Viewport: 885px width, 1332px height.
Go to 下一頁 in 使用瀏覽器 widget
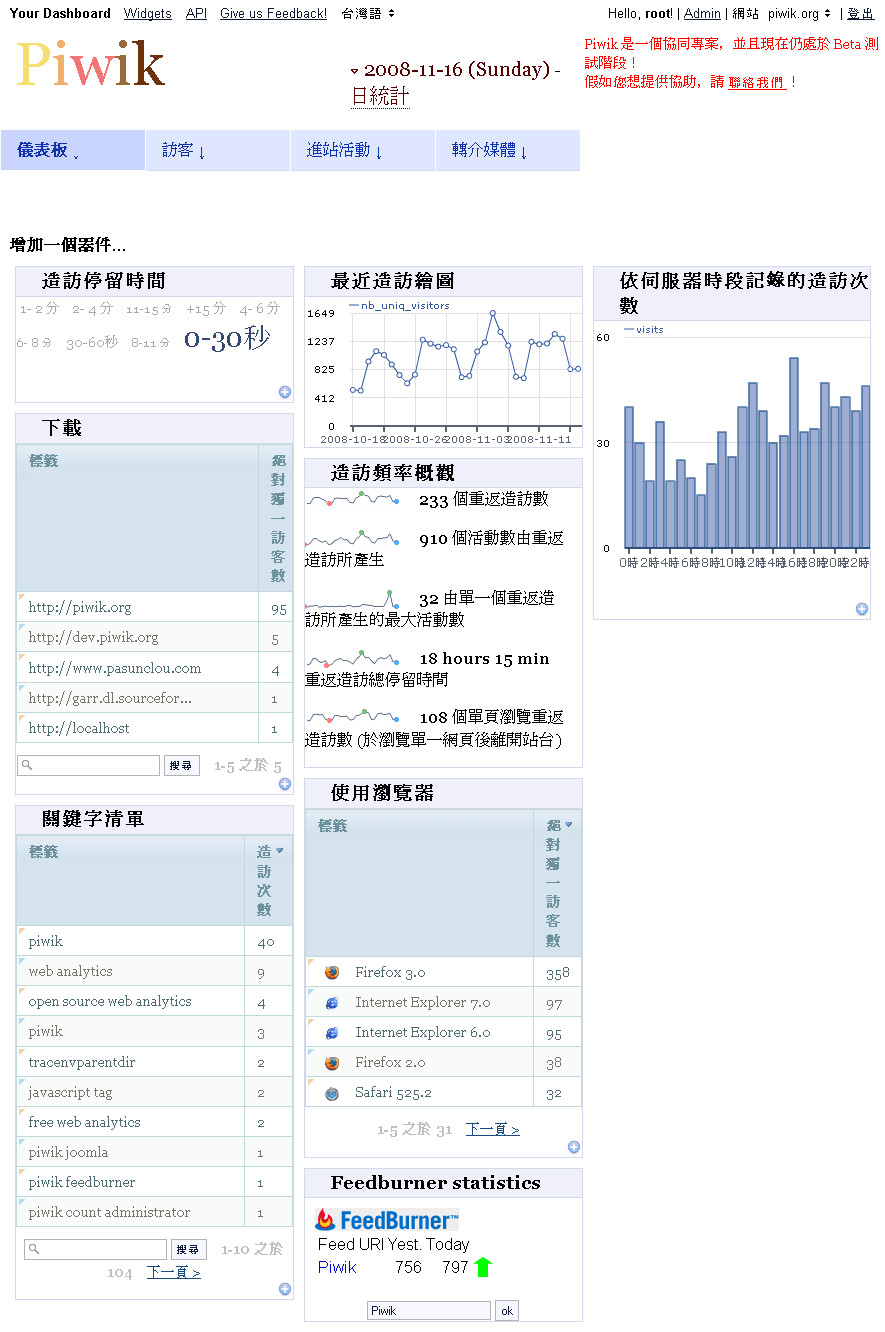pos(493,1129)
